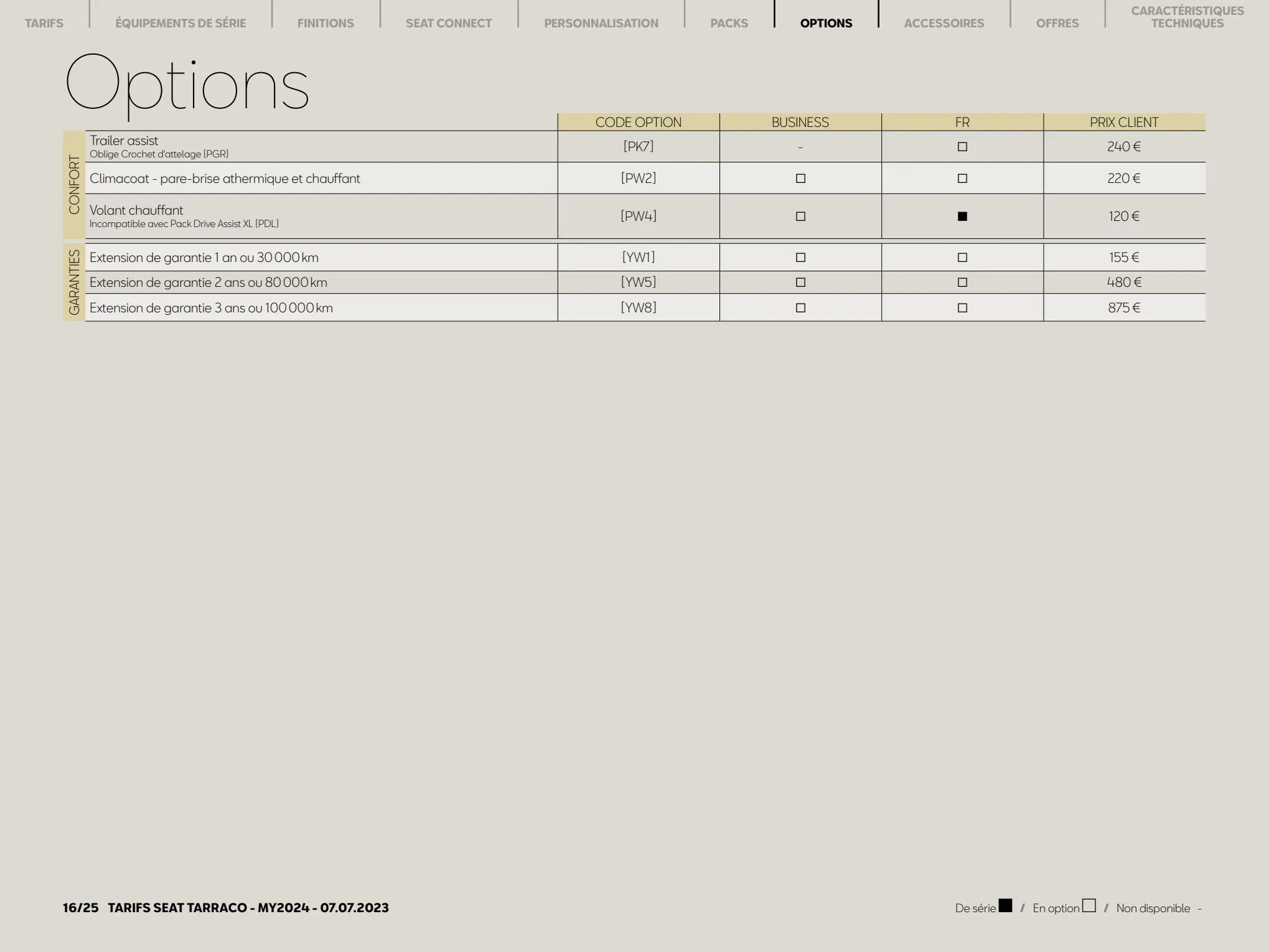Click FR box for Climacoat row

click(x=962, y=179)
